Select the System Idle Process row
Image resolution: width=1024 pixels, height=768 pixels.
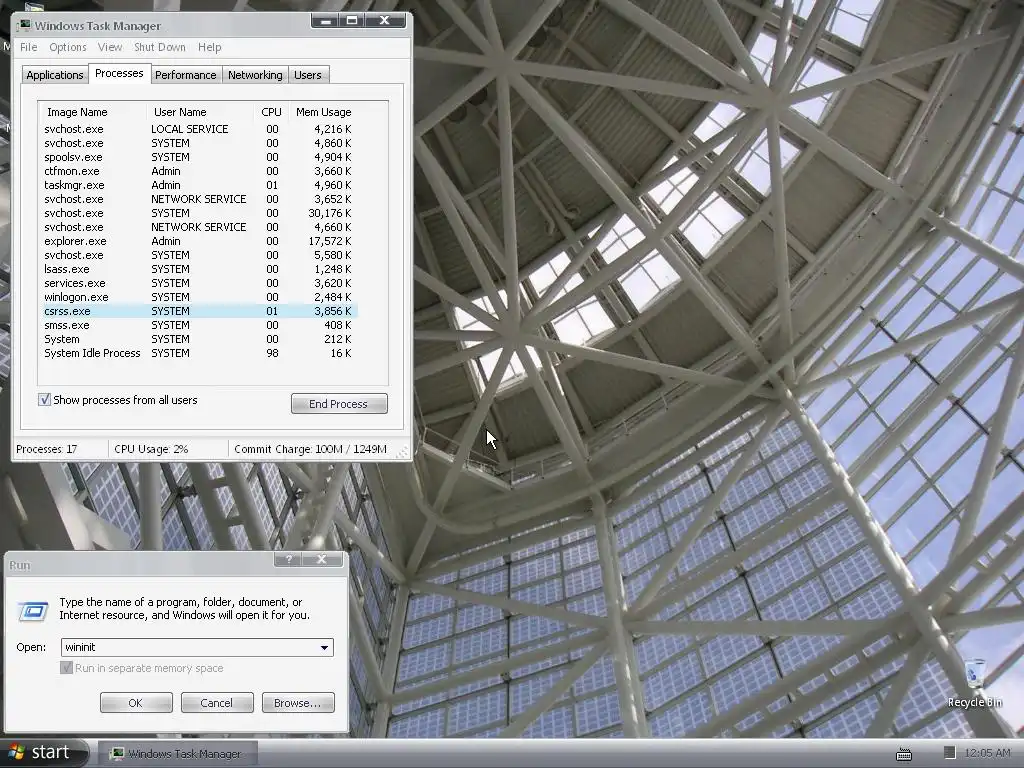pyautogui.click(x=198, y=353)
